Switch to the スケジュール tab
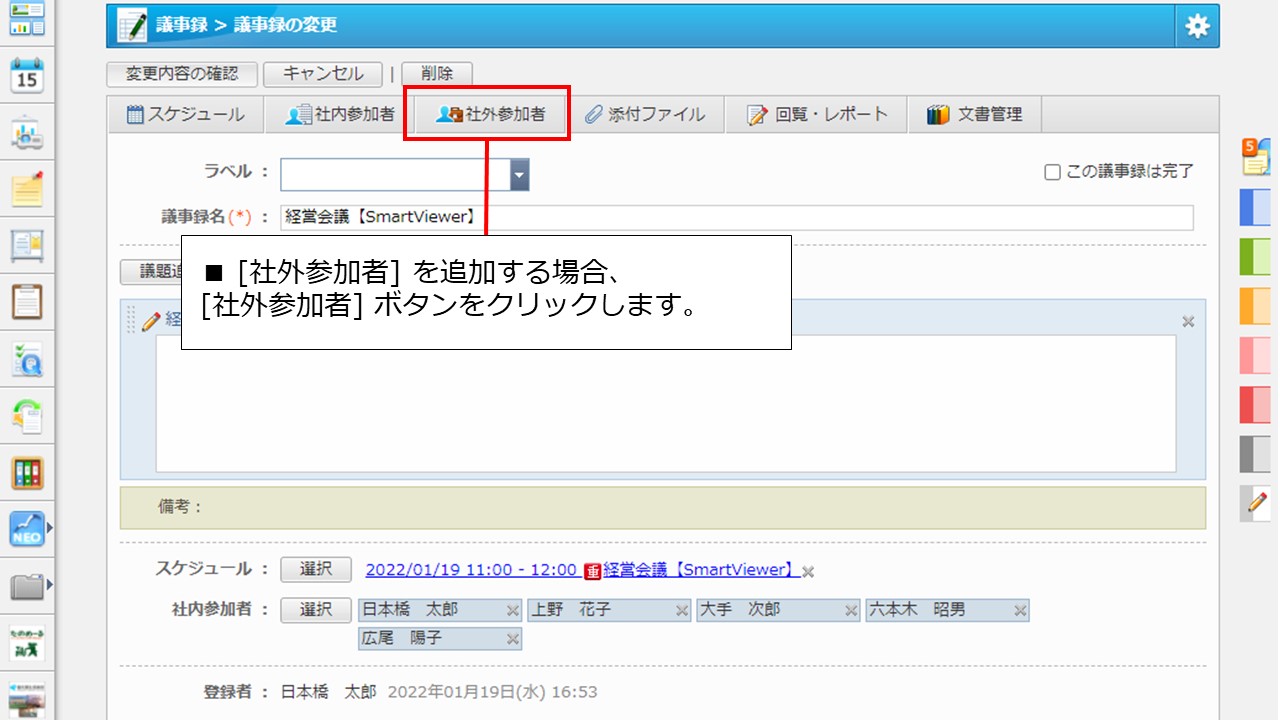Viewport: 1280px width, 720px height. click(x=185, y=114)
